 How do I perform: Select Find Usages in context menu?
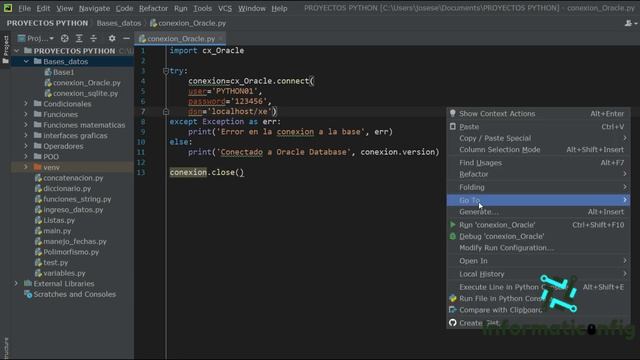pos(538,163)
